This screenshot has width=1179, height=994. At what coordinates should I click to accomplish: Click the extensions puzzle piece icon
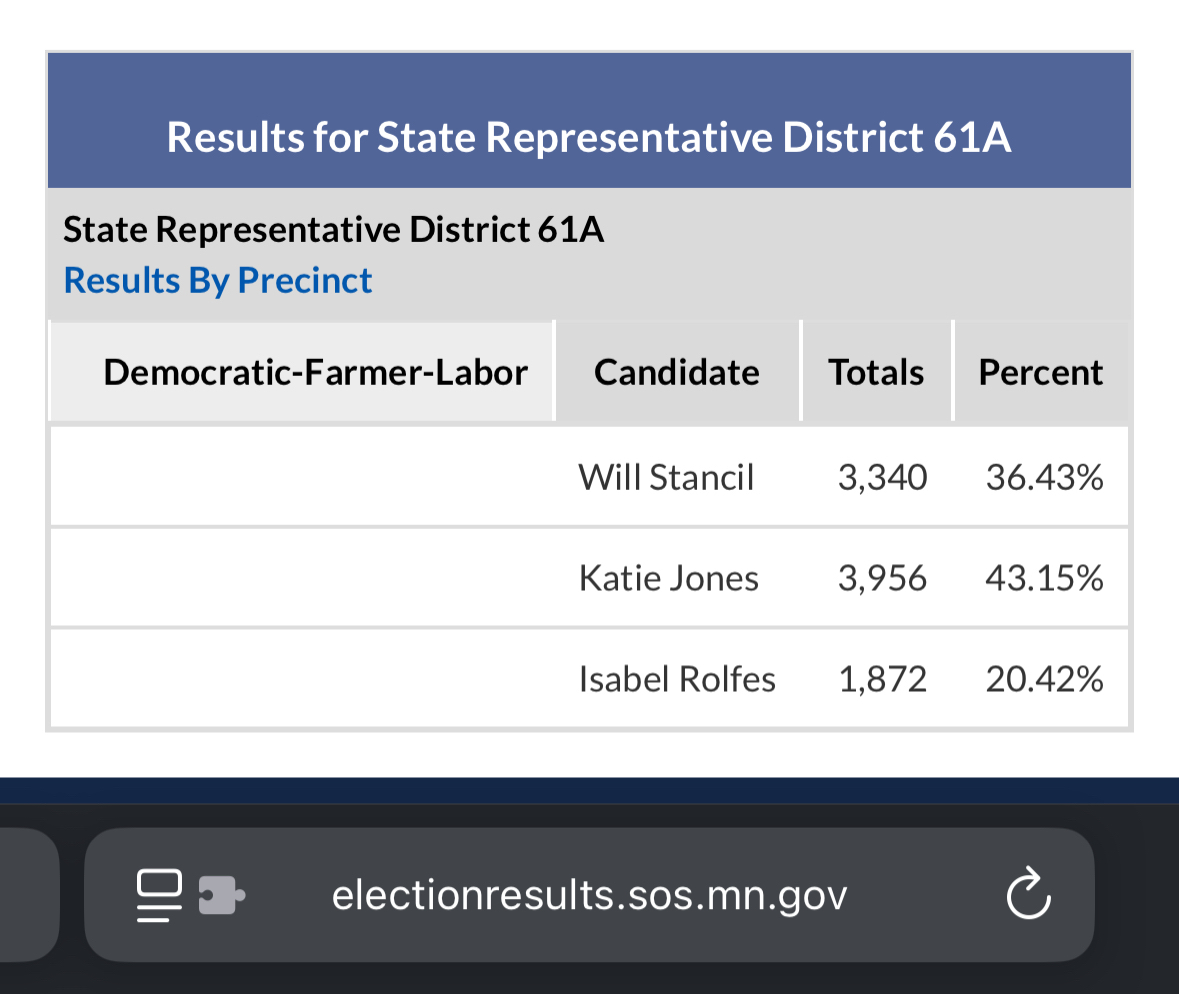point(221,894)
